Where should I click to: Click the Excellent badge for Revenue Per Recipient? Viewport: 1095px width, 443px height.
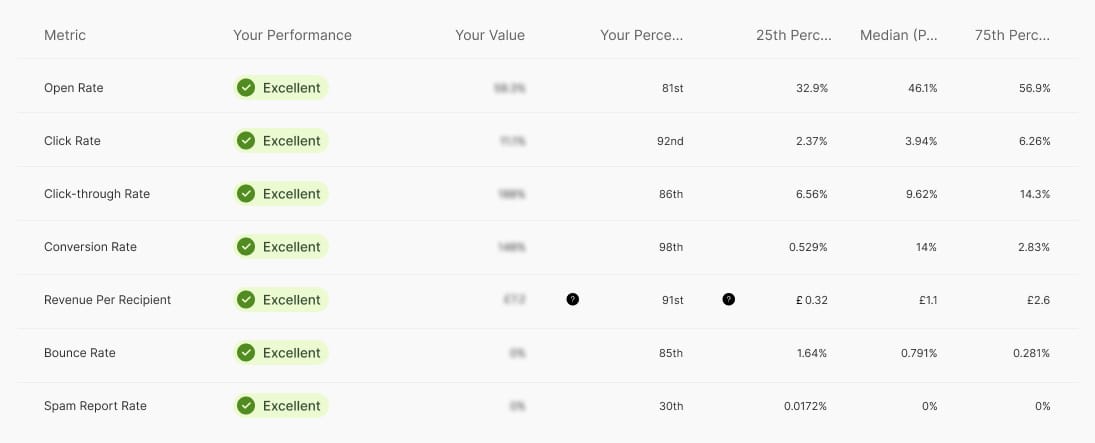pyautogui.click(x=281, y=300)
